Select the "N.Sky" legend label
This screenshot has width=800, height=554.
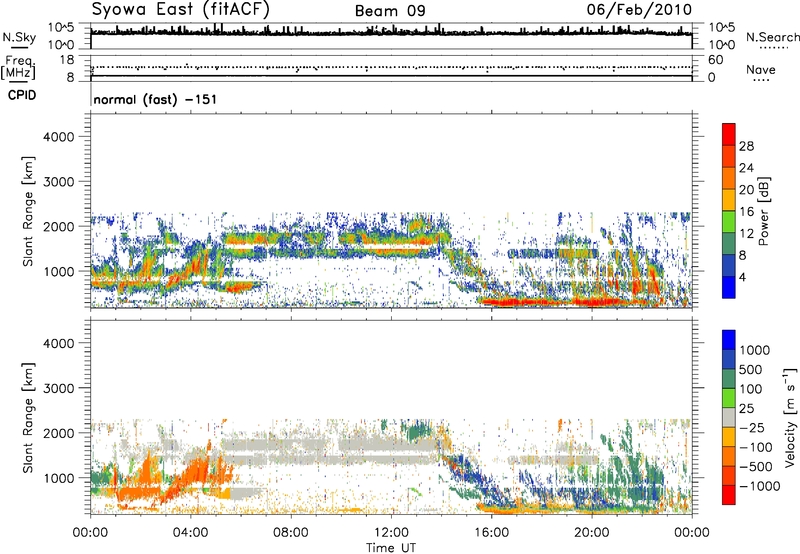(x=19, y=37)
